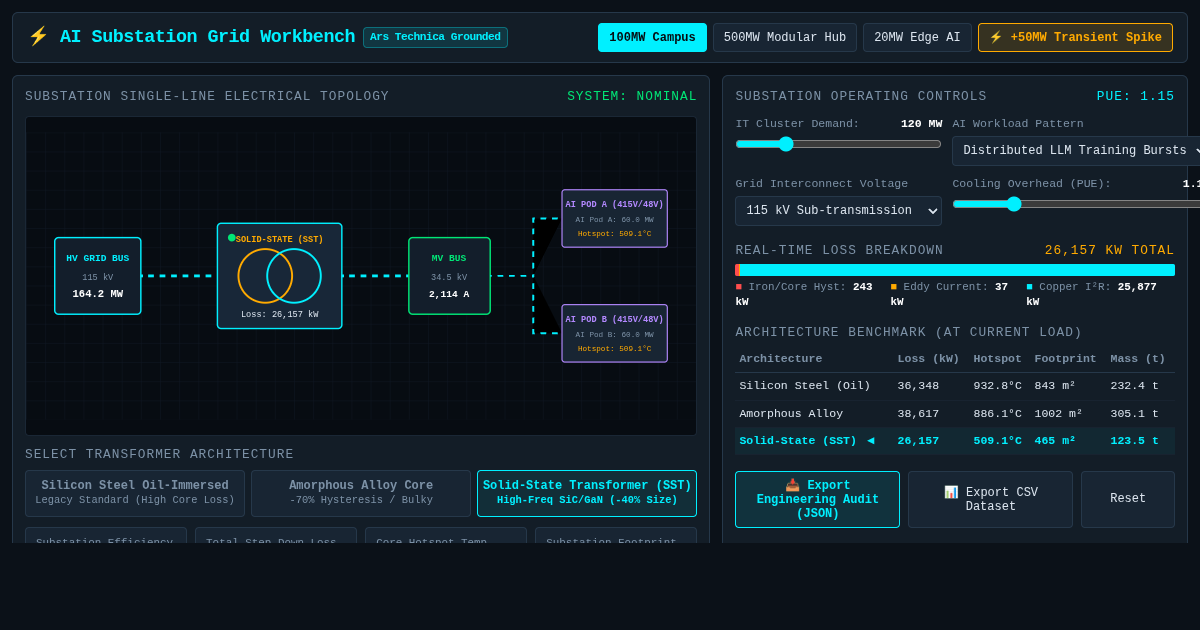Click the AI Pod B node
Viewport: 1200px width, 630px height.
tap(614, 333)
